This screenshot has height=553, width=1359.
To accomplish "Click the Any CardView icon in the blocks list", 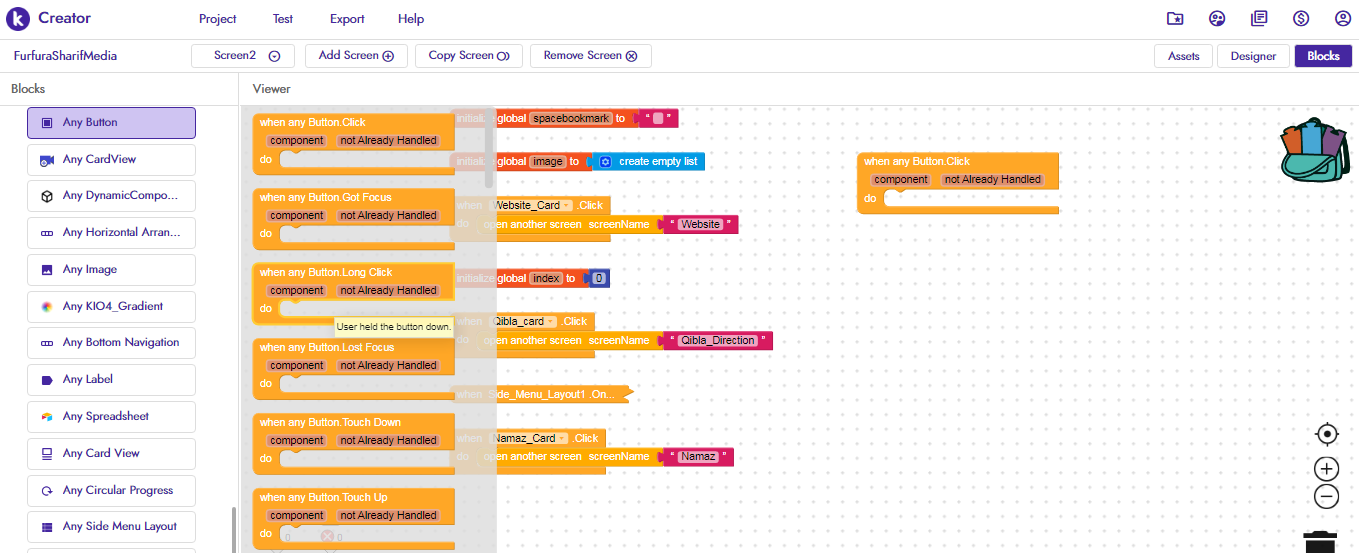I will click(46, 160).
